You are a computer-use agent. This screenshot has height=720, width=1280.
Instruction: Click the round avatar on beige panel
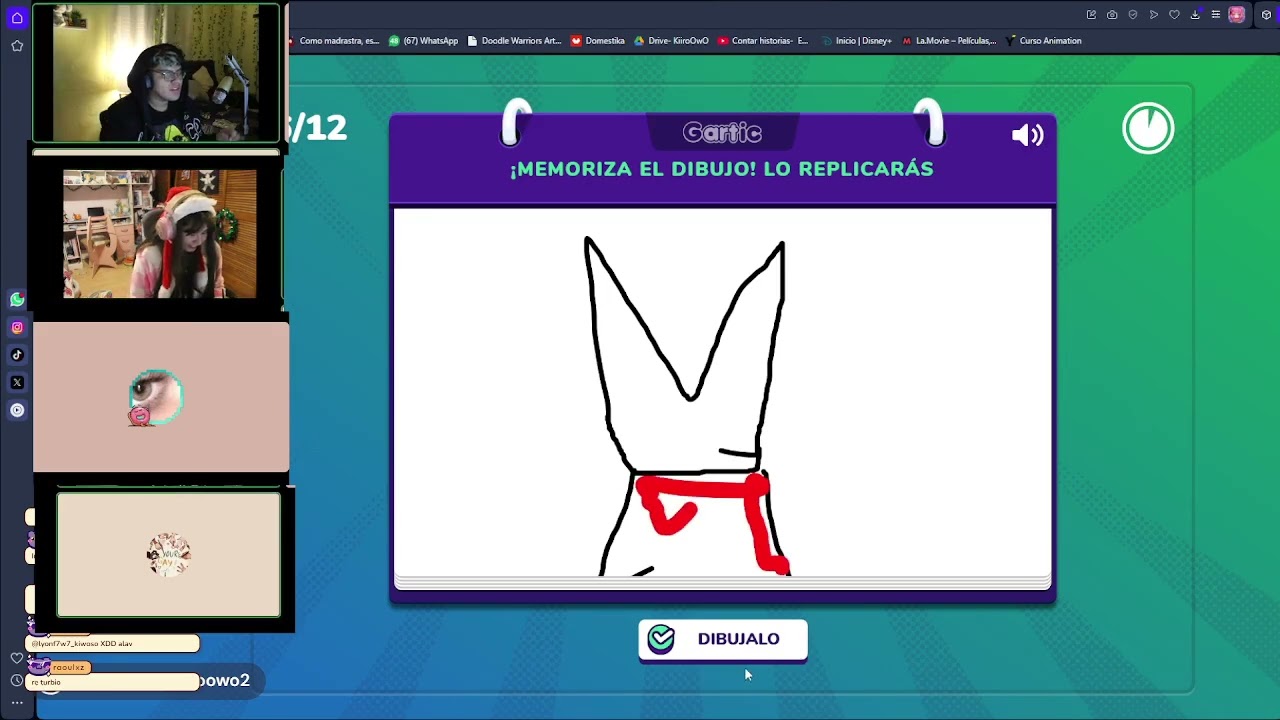(x=169, y=554)
